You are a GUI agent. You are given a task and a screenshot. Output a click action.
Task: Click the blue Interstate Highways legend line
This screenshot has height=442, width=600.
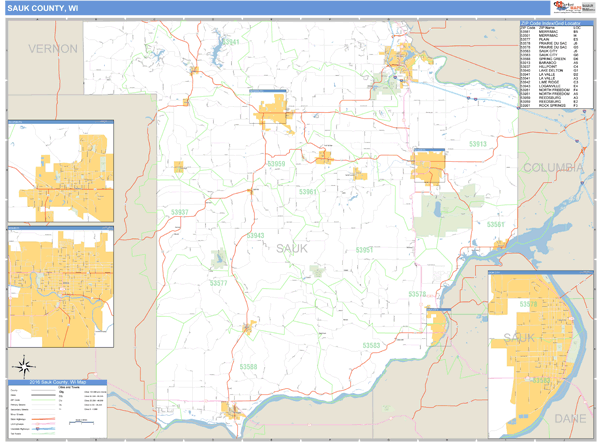43,429
